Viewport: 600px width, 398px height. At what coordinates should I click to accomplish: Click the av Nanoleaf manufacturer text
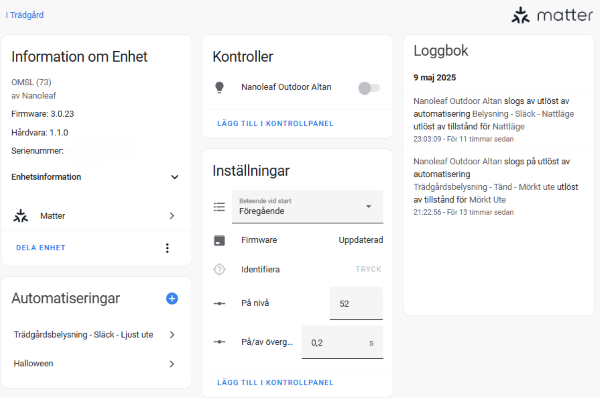[x=34, y=96]
